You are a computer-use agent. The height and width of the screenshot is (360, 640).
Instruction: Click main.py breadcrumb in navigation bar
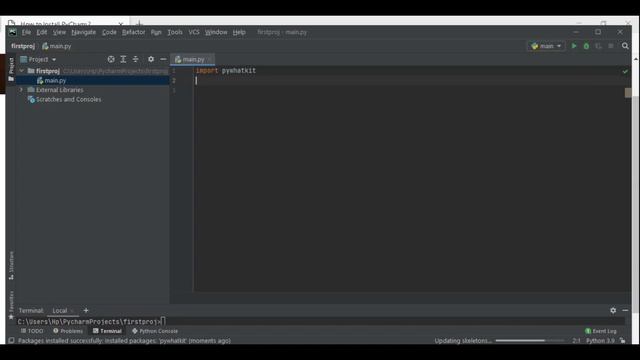click(57, 46)
